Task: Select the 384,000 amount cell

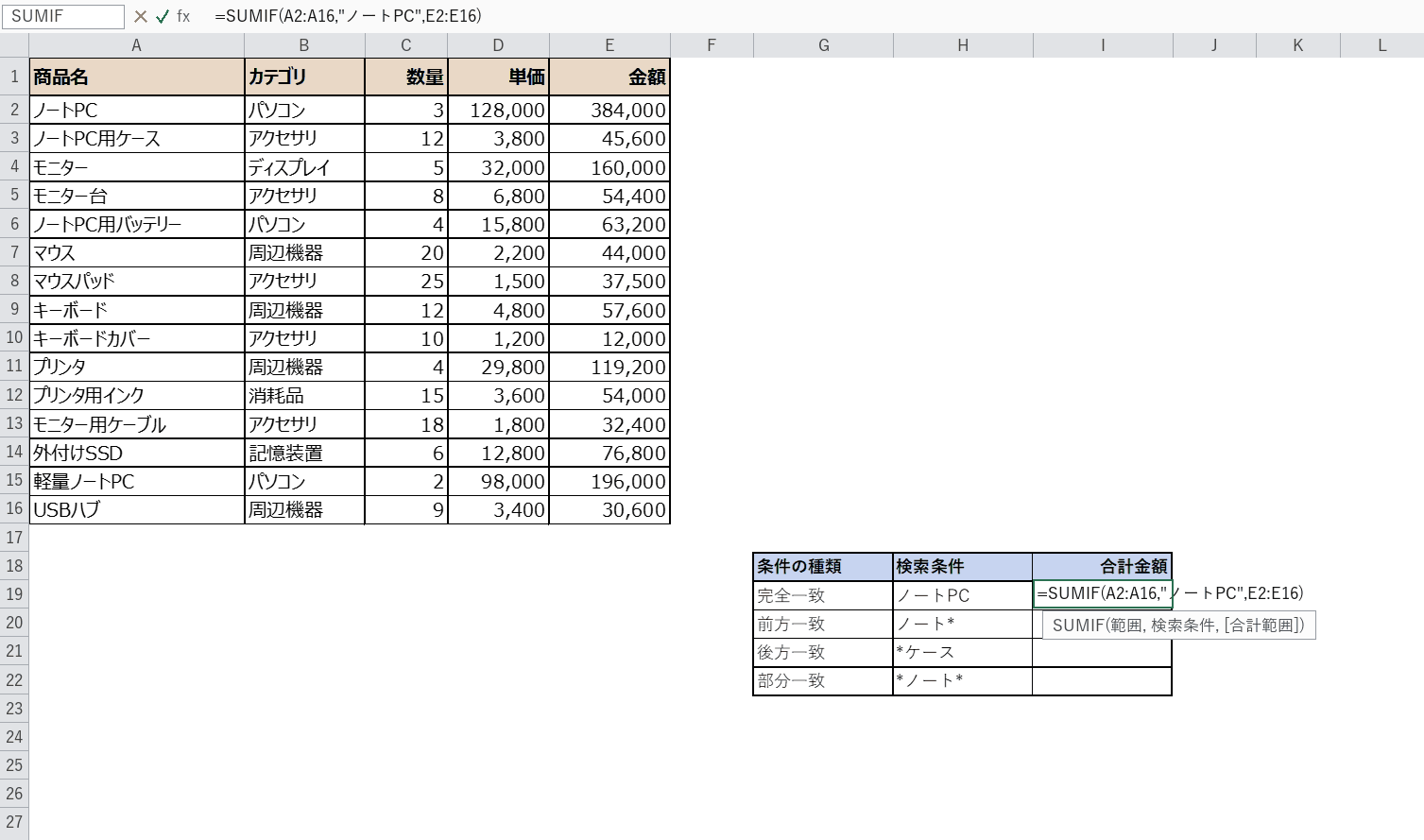Action: pyautogui.click(x=609, y=111)
